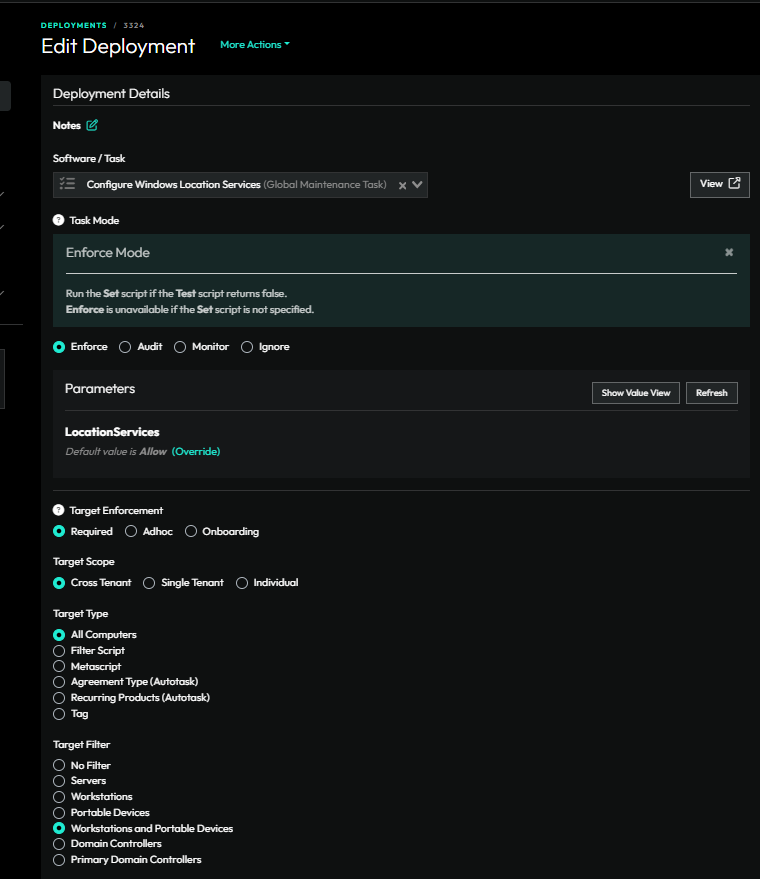Image resolution: width=760 pixels, height=879 pixels.
Task: Close the Enforce Mode info panel
Action: pos(729,253)
